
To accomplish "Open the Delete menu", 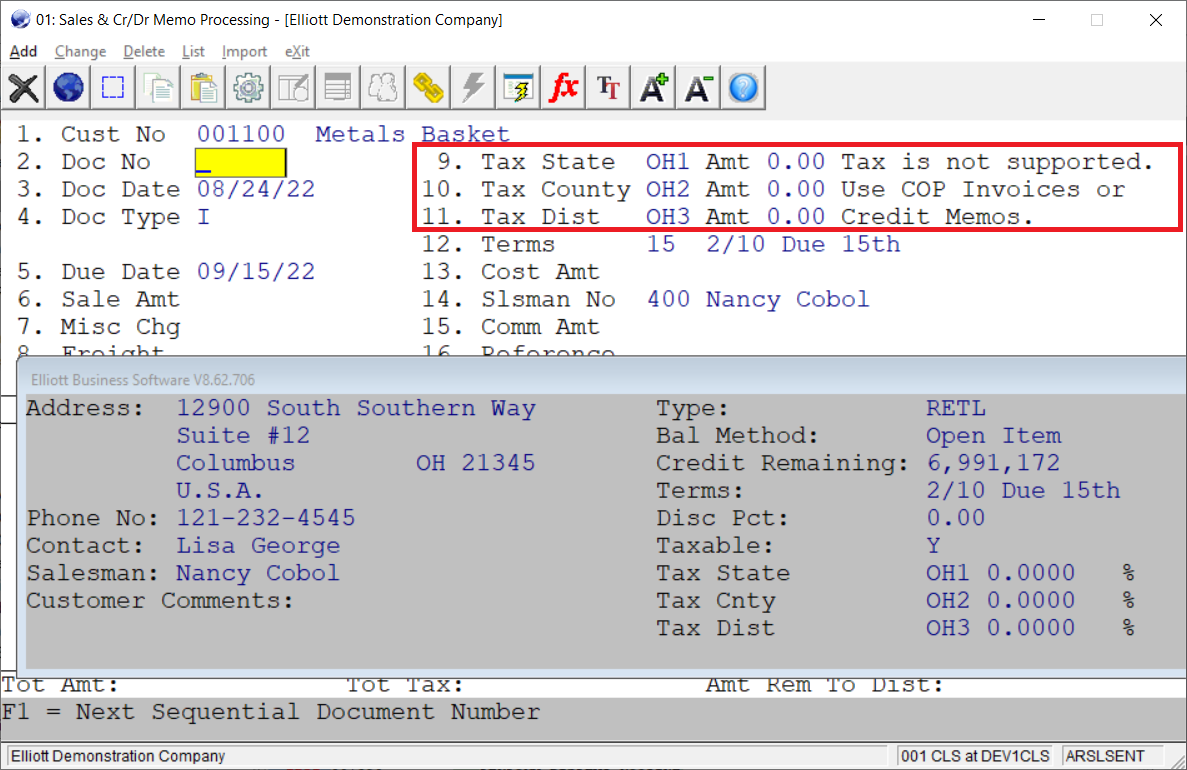I will (x=144, y=51).
